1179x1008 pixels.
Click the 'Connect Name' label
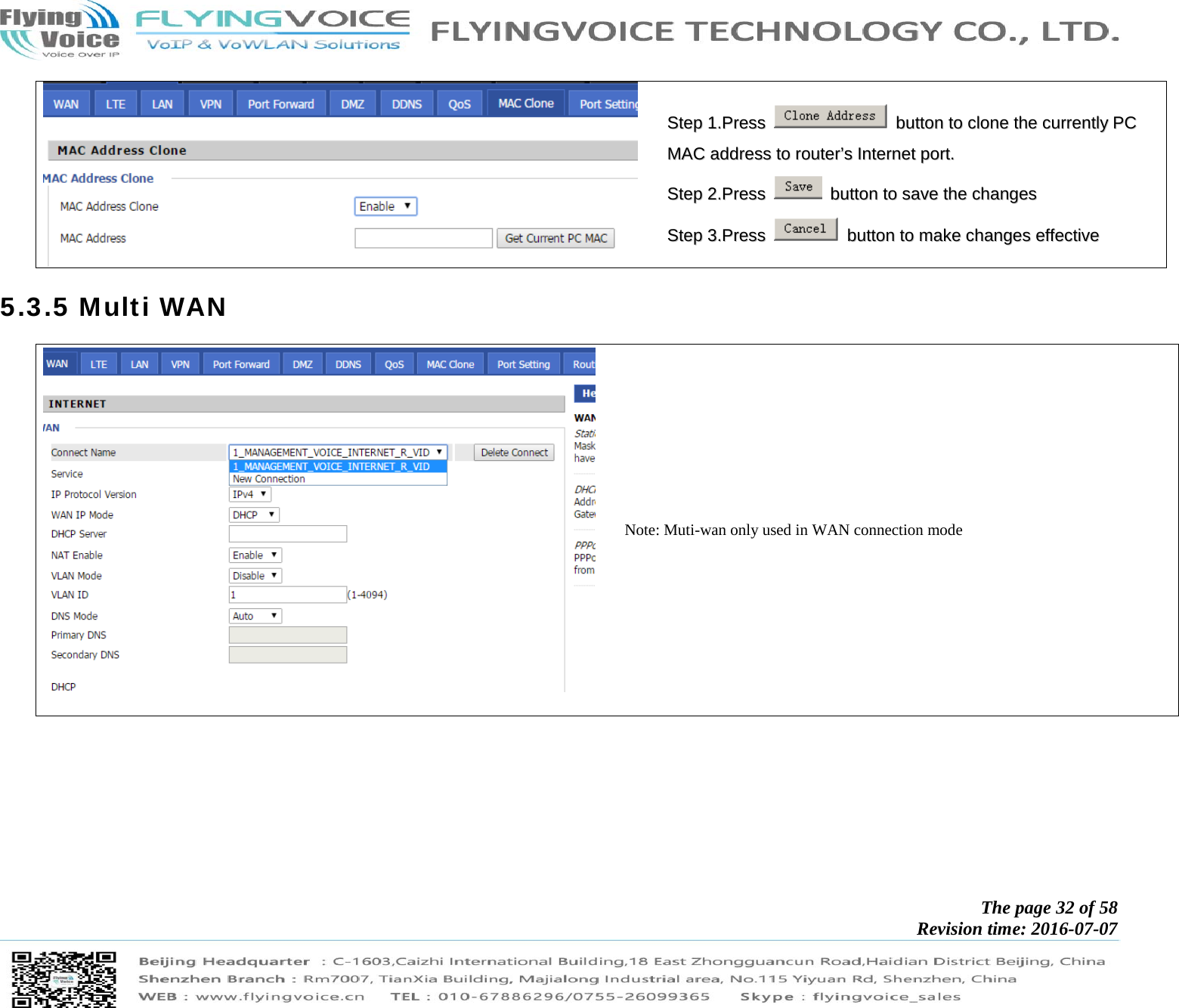click(83, 453)
